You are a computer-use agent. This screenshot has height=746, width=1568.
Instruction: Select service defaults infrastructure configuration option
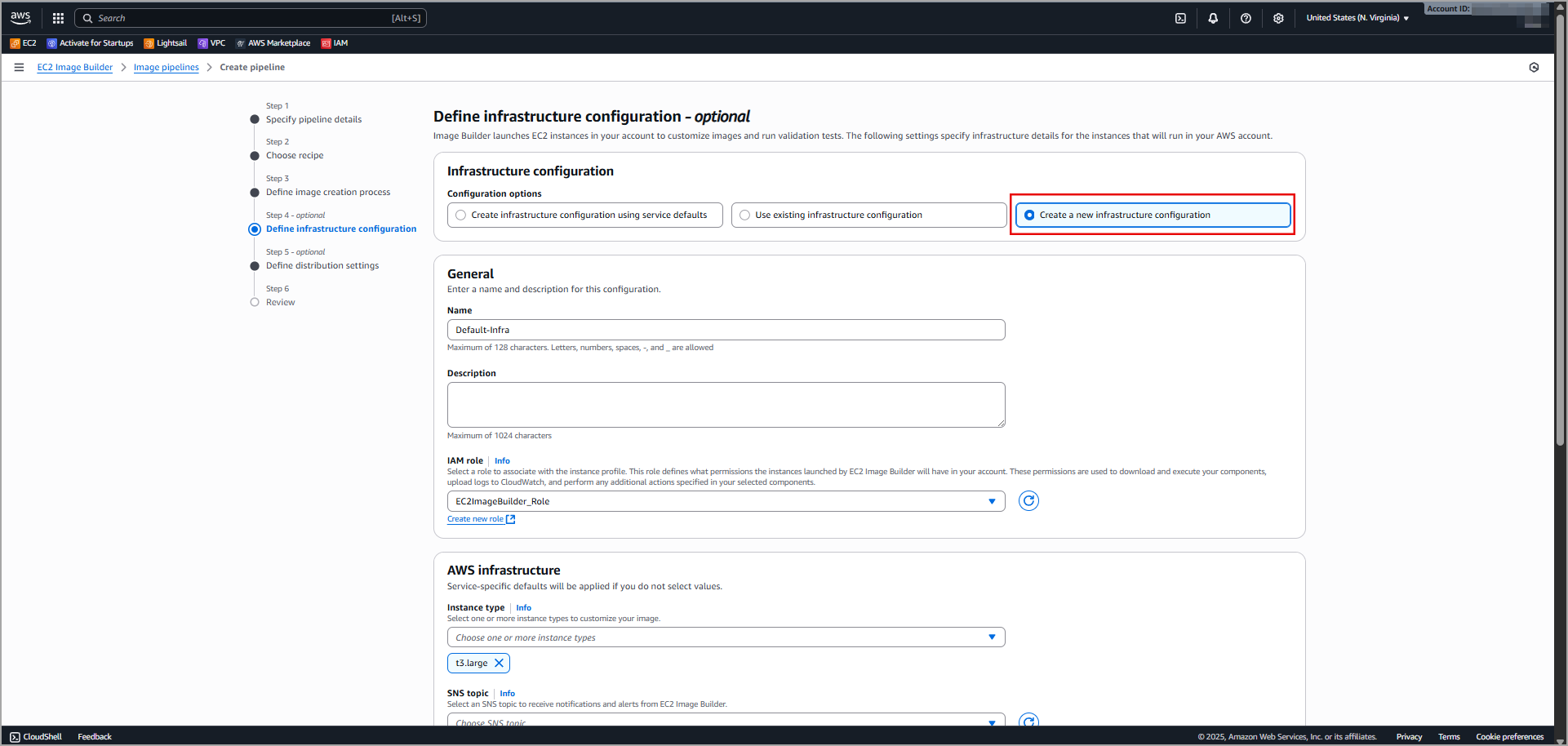coord(584,215)
